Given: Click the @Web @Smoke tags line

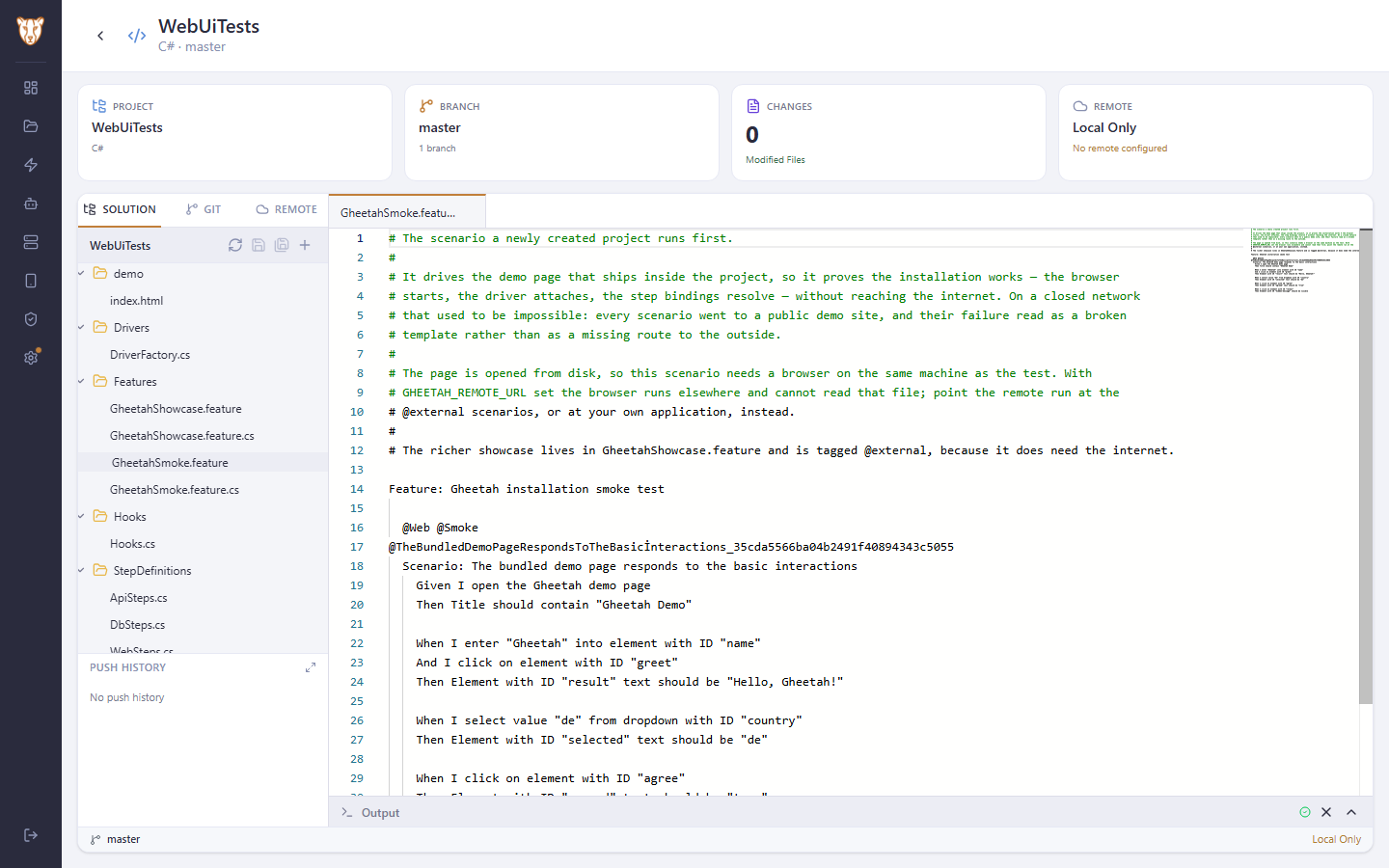Looking at the screenshot, I should click(440, 528).
